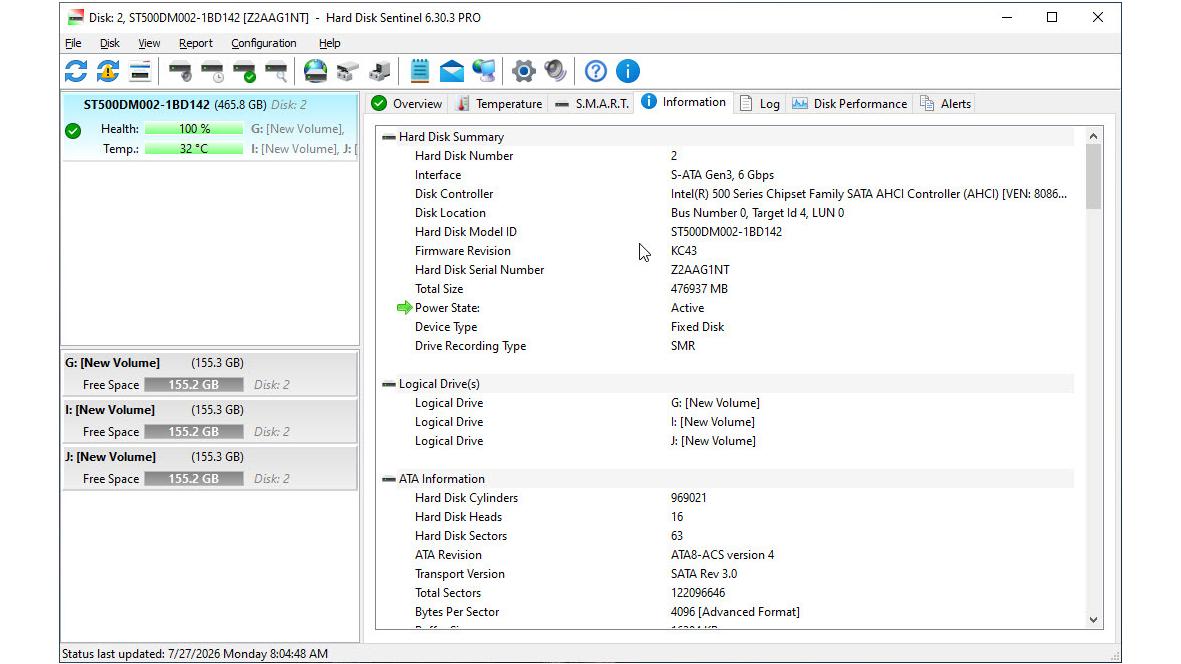Screen dimensions: 1181x664
Task: Switch to the S.M.A.R.T. tab
Action: click(592, 104)
